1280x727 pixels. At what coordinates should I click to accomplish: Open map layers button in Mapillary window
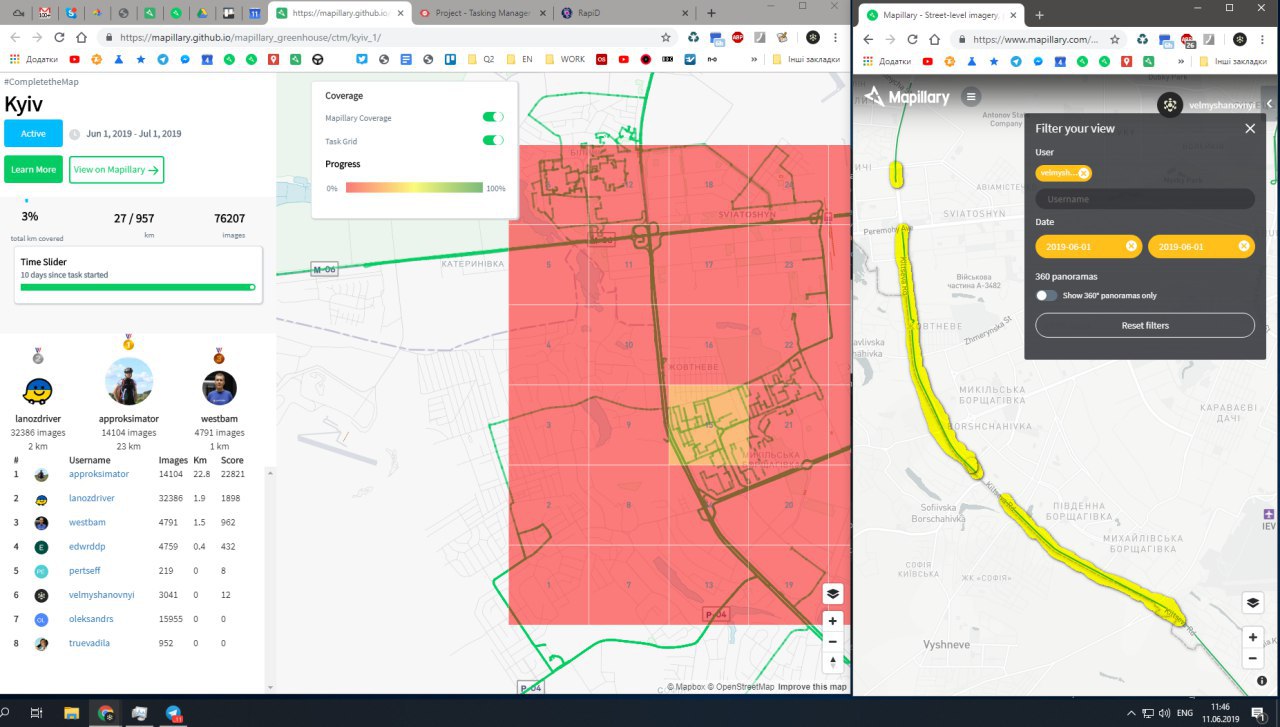[1252, 603]
